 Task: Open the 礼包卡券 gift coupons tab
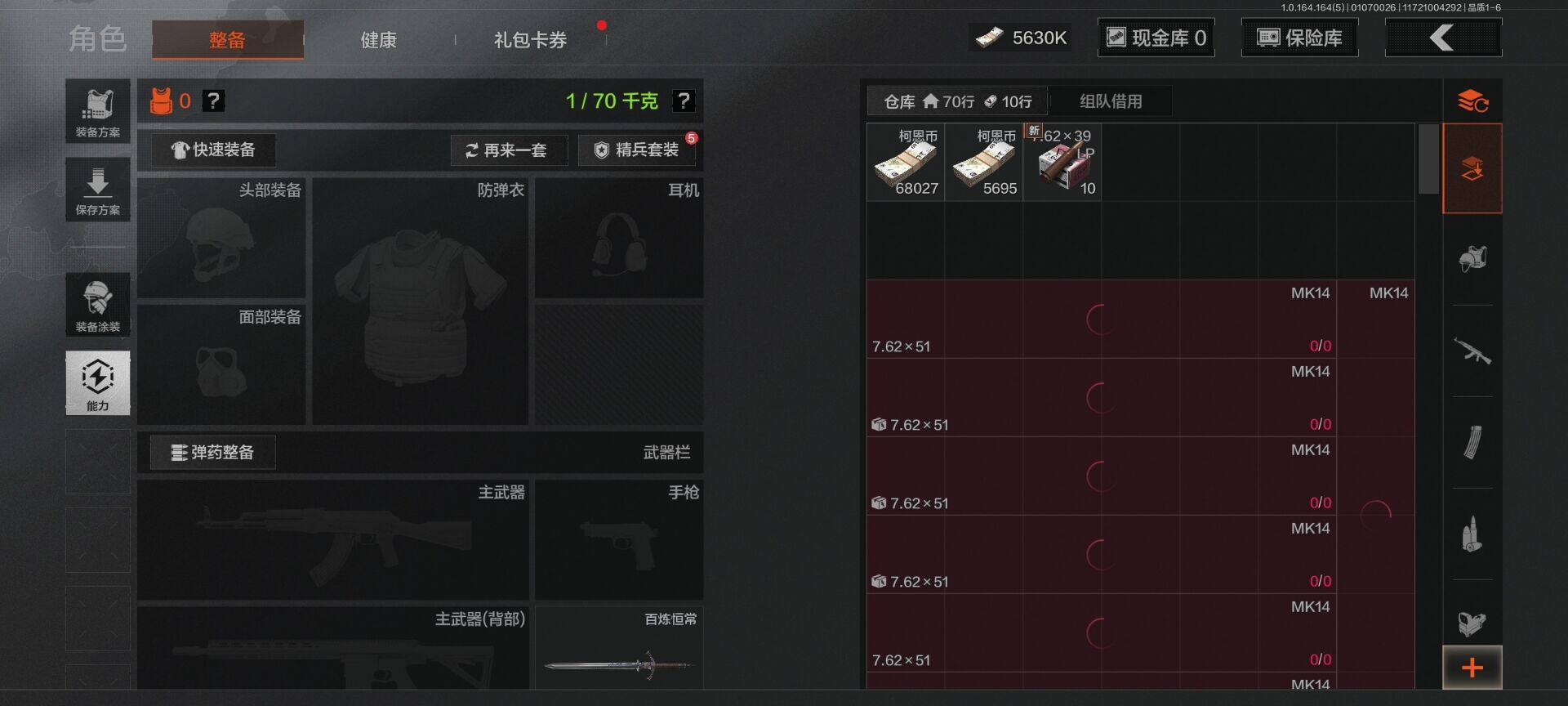tap(530, 39)
